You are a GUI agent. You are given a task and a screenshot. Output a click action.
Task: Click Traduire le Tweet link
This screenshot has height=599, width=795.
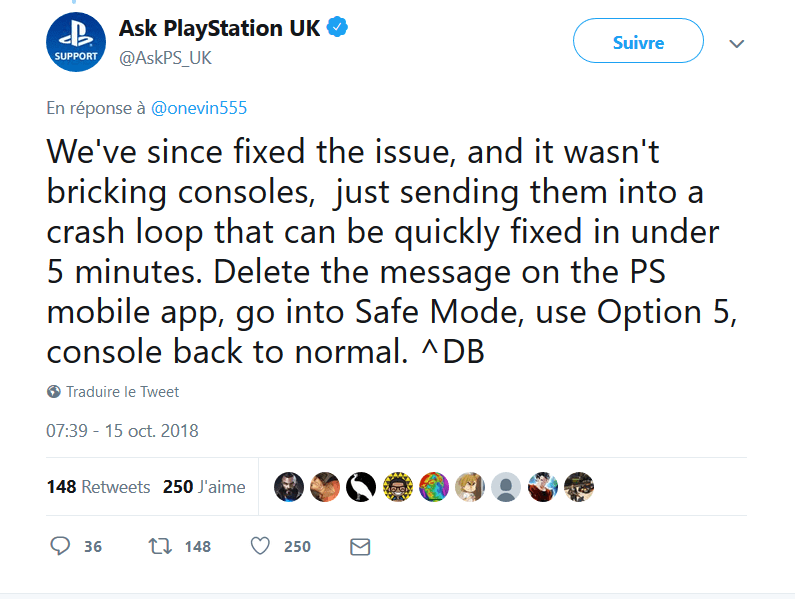[x=123, y=392]
